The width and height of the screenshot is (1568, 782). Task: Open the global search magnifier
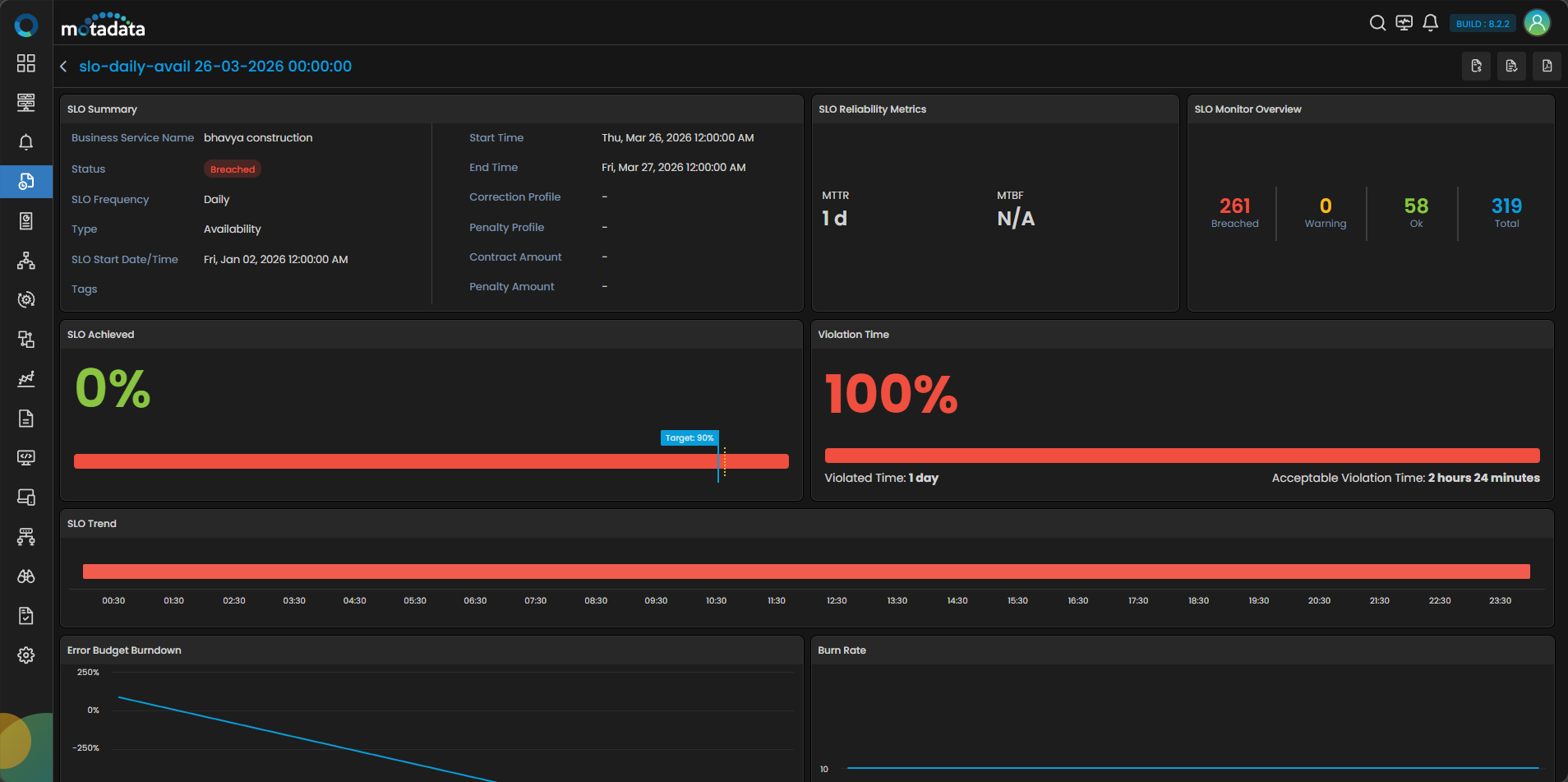coord(1377,23)
